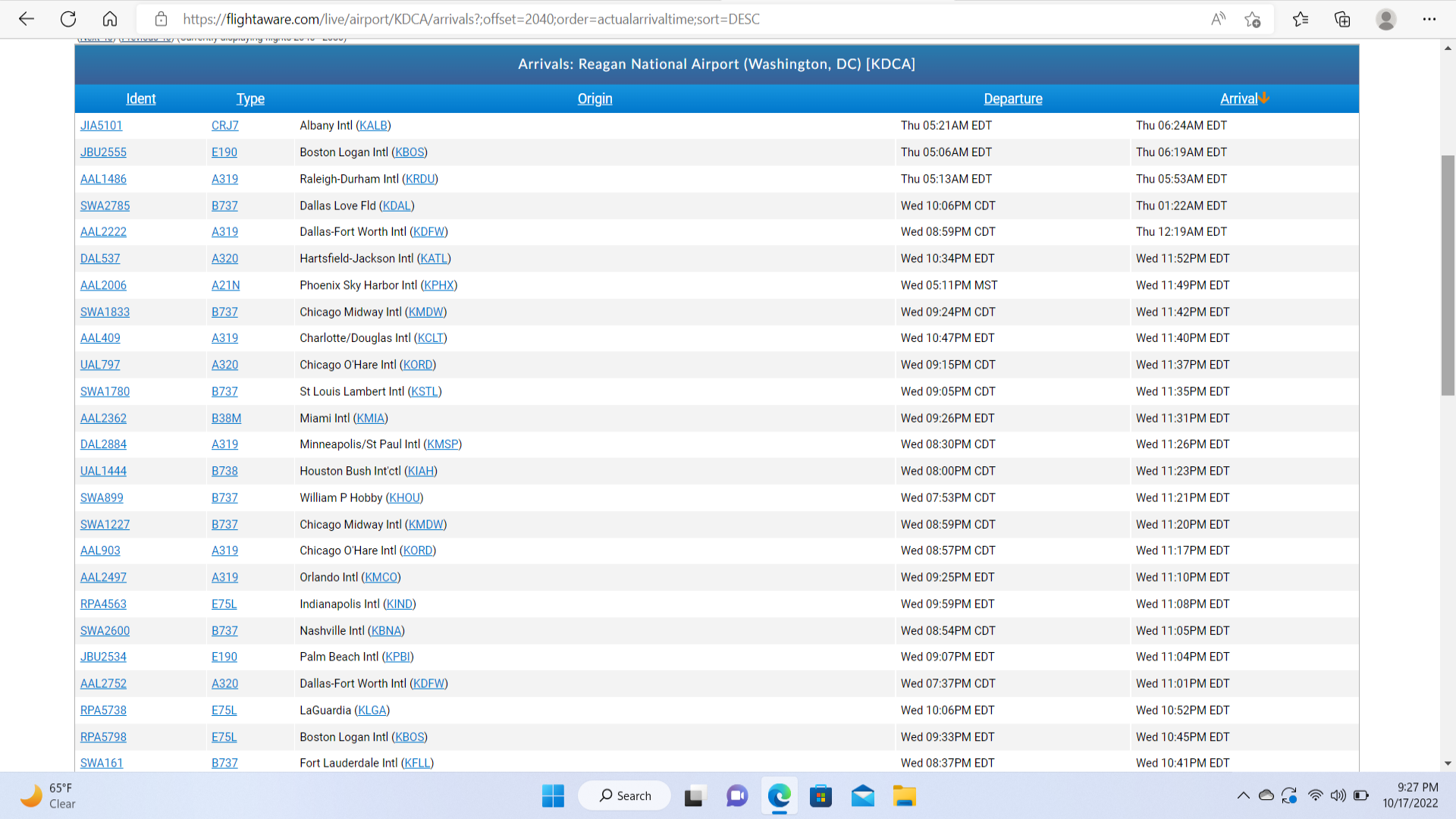Open KMSP airport link
1456x819 pixels.
pyautogui.click(x=443, y=444)
